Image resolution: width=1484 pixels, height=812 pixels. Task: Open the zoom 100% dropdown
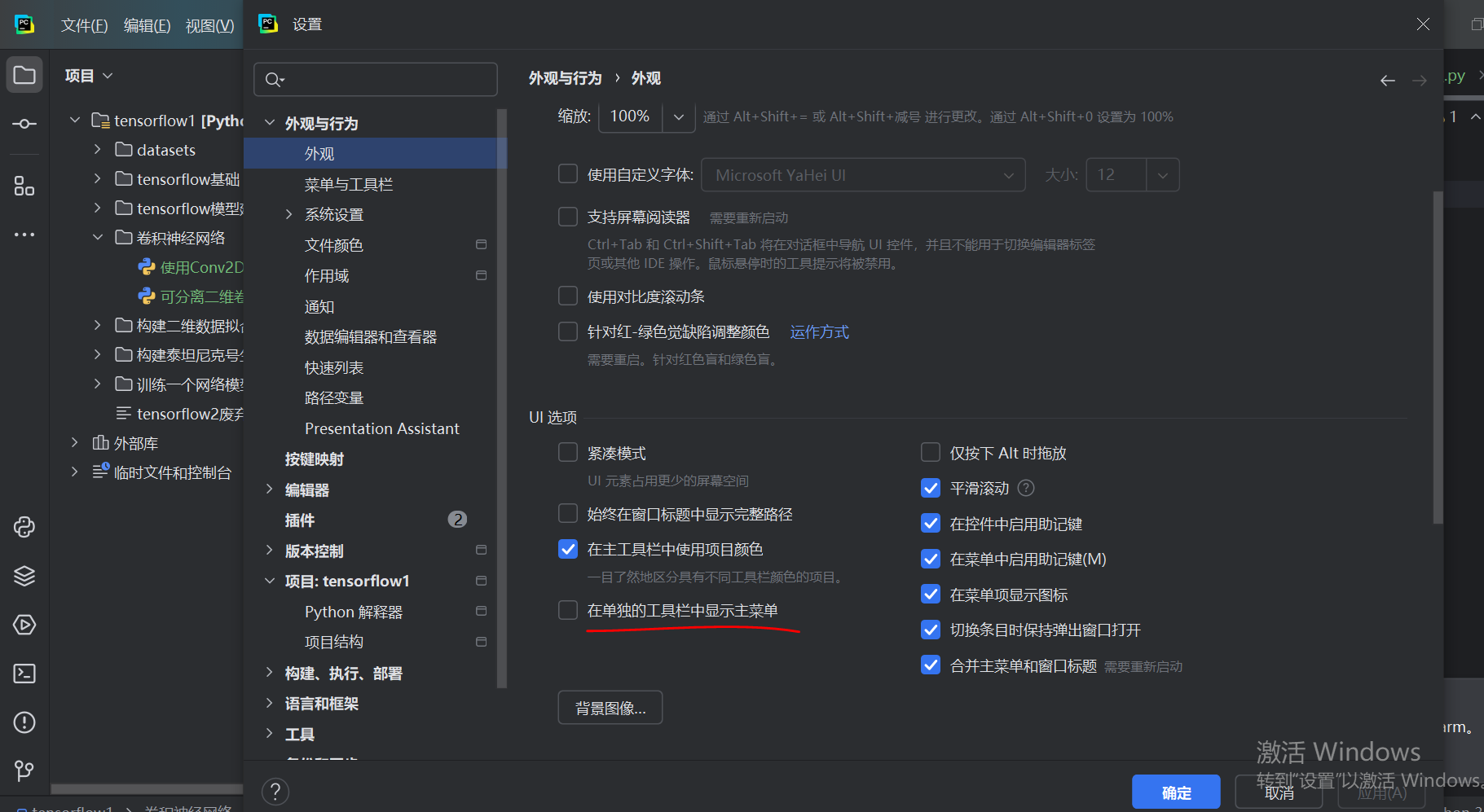(x=679, y=117)
